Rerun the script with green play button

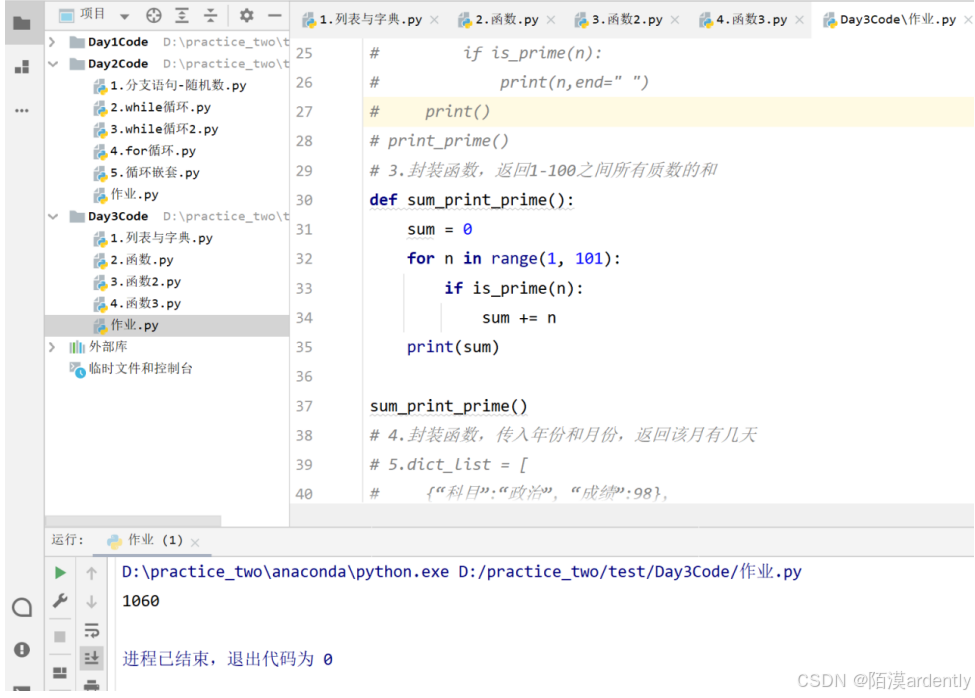tap(60, 572)
